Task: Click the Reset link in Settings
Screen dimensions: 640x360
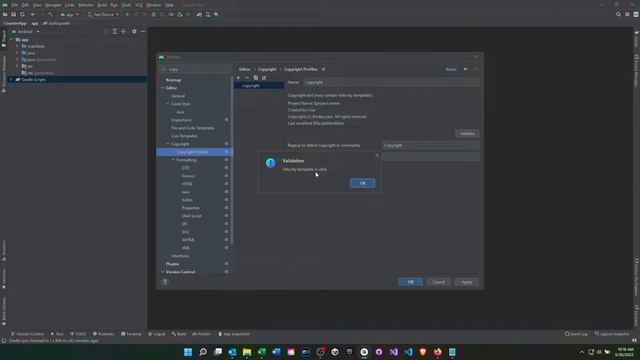Action: (451, 69)
